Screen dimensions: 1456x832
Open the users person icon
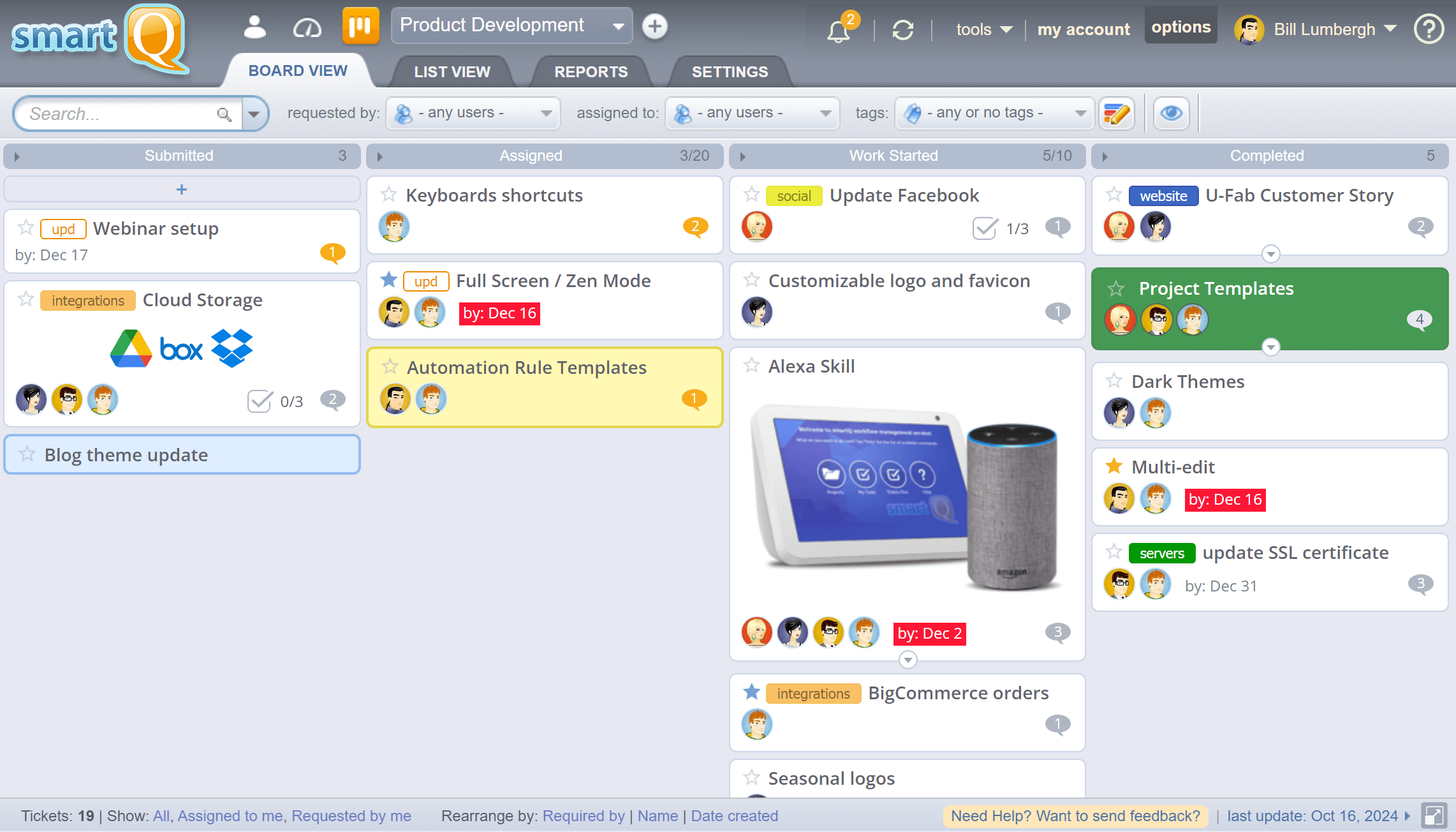(254, 27)
